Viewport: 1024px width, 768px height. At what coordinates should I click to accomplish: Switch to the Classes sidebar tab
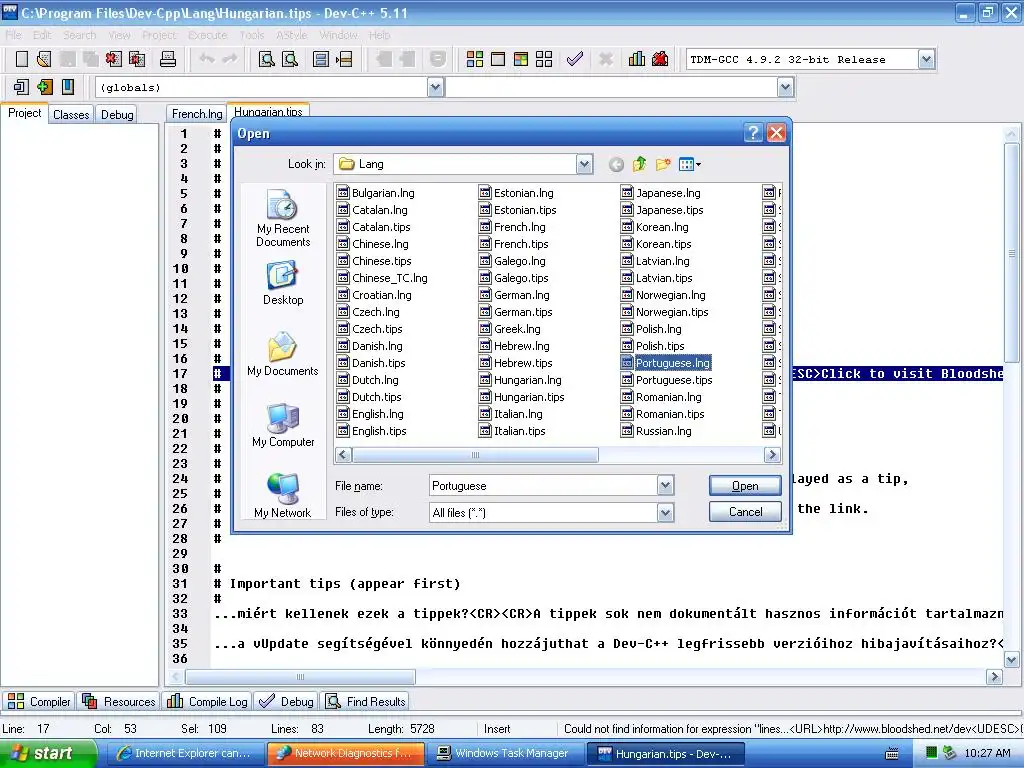click(71, 114)
